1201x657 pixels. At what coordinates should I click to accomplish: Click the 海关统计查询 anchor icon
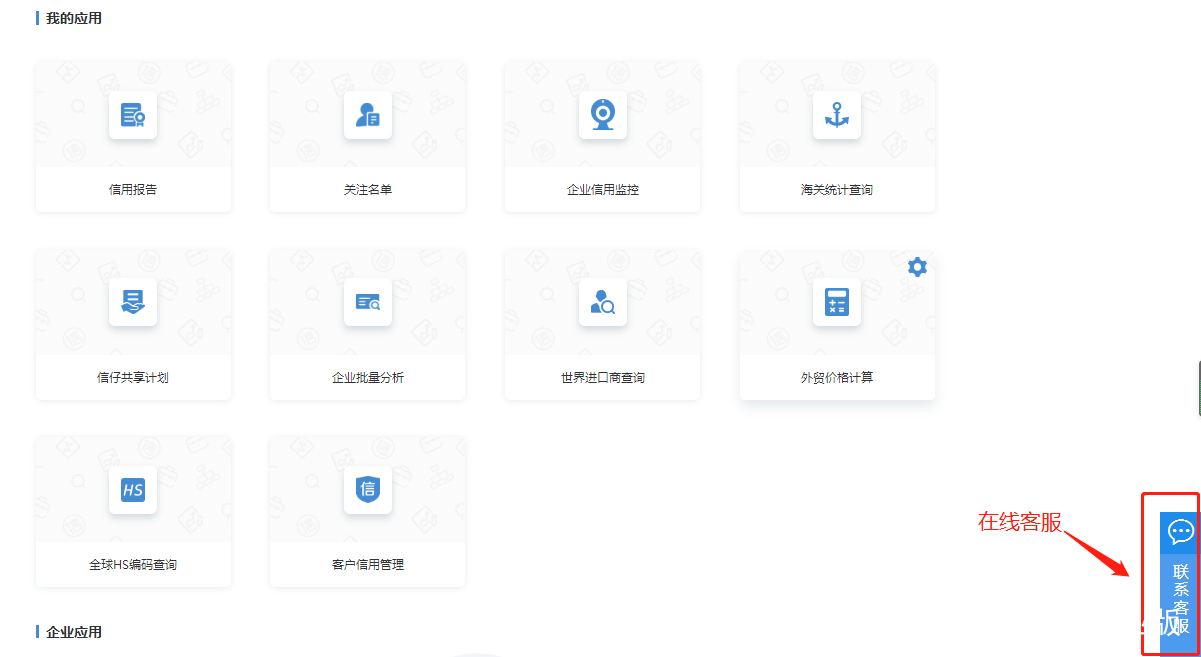click(x=836, y=113)
